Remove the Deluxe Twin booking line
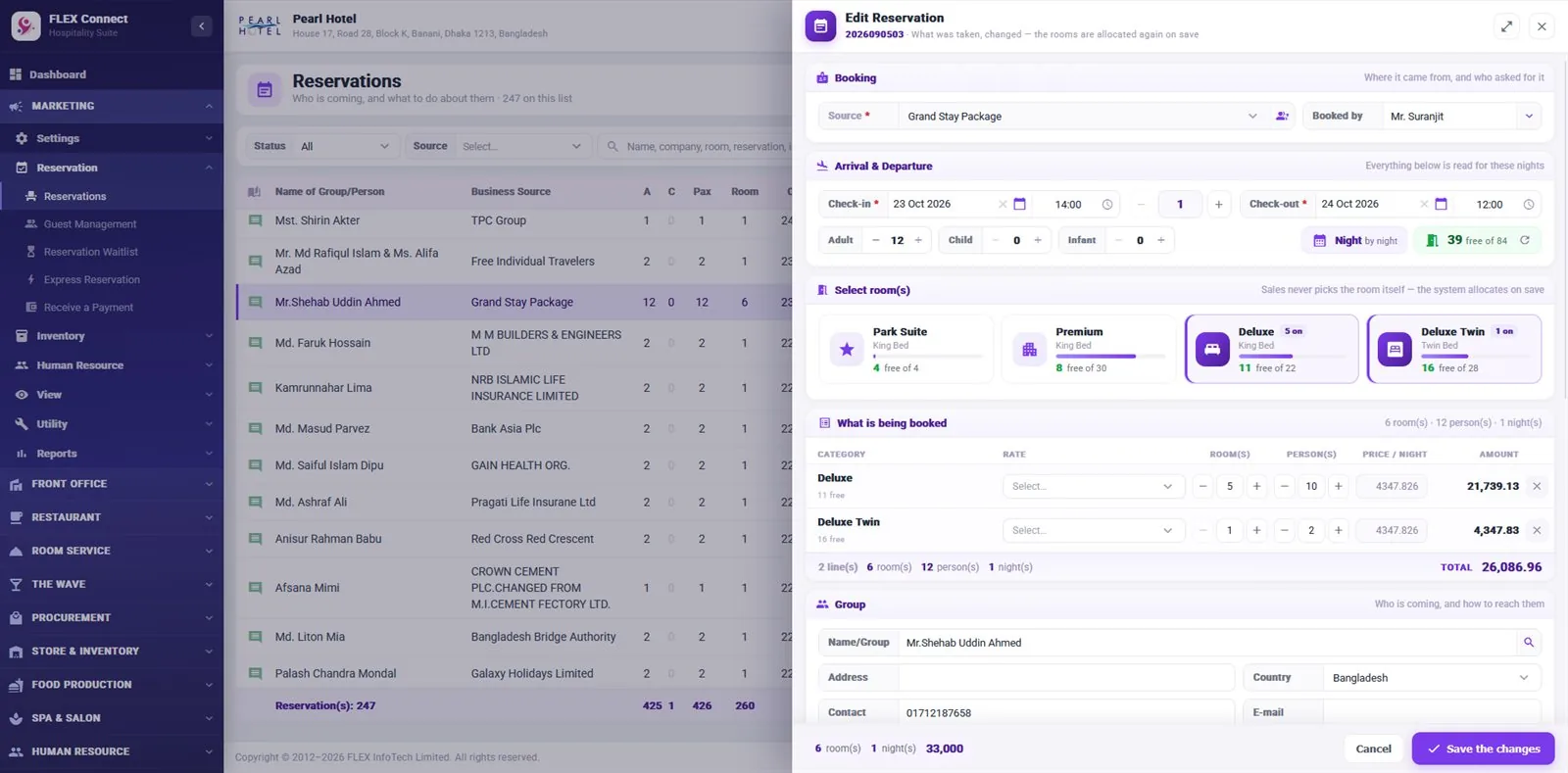The image size is (1568, 773). (x=1537, y=530)
